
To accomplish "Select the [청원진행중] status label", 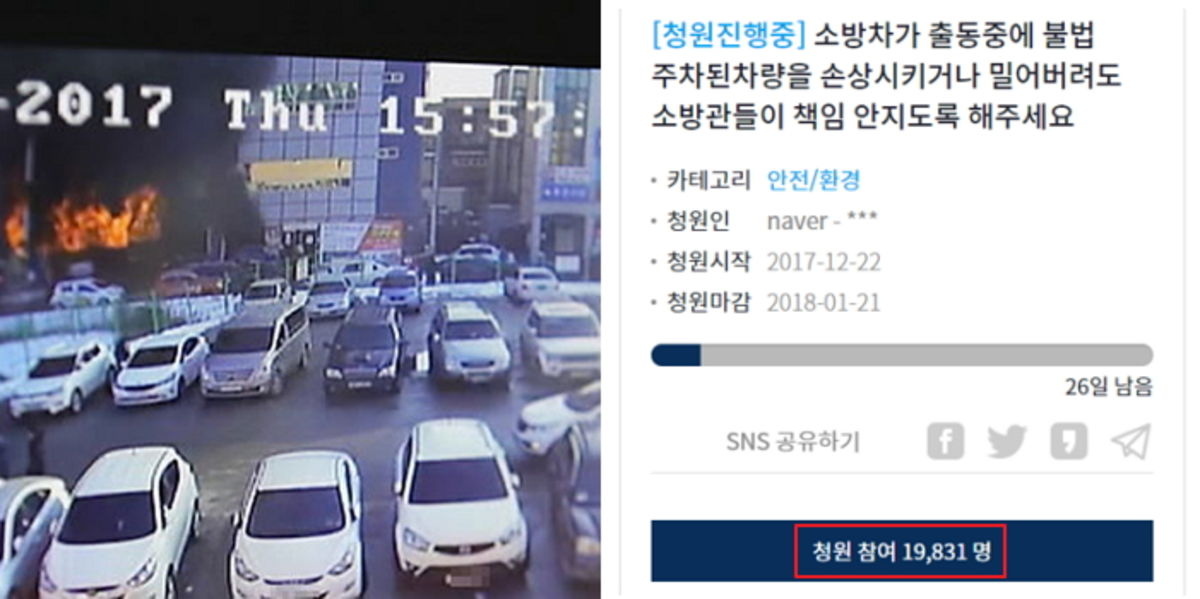I will (x=728, y=36).
